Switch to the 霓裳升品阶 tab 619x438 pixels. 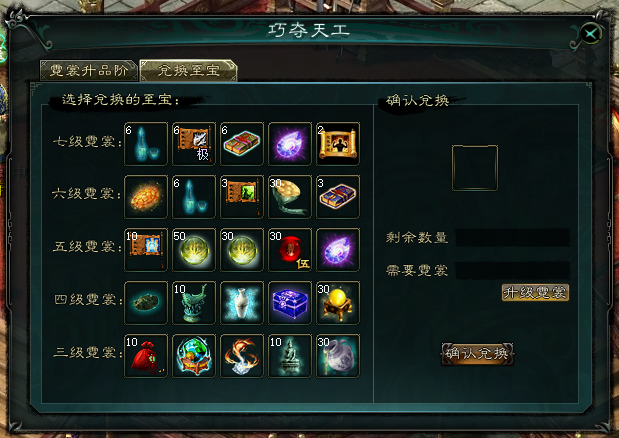pos(88,71)
